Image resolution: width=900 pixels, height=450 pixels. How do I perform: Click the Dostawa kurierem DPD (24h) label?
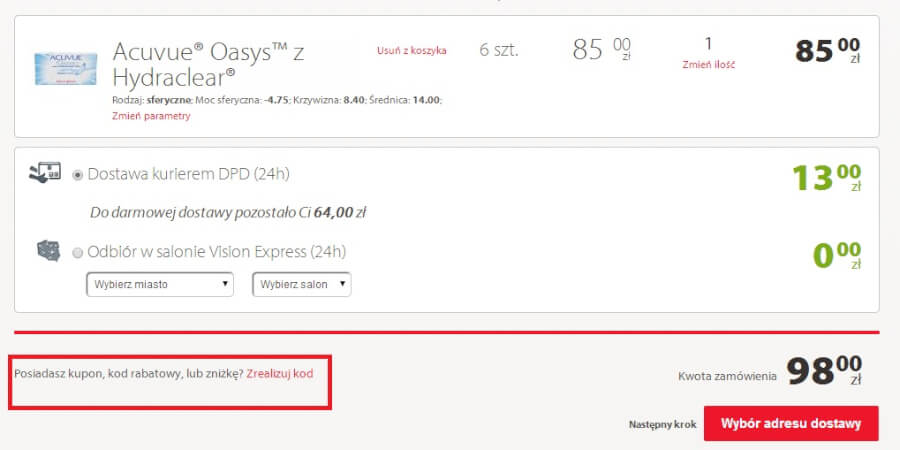click(x=189, y=174)
